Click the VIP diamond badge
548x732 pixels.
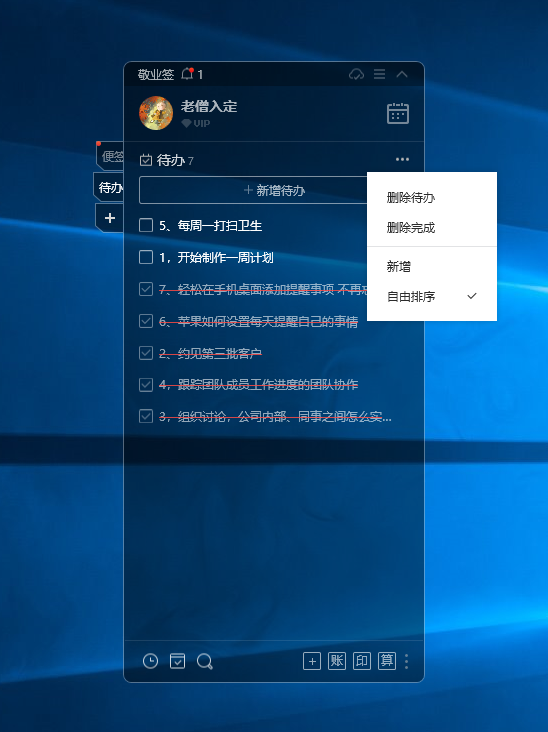point(196,123)
